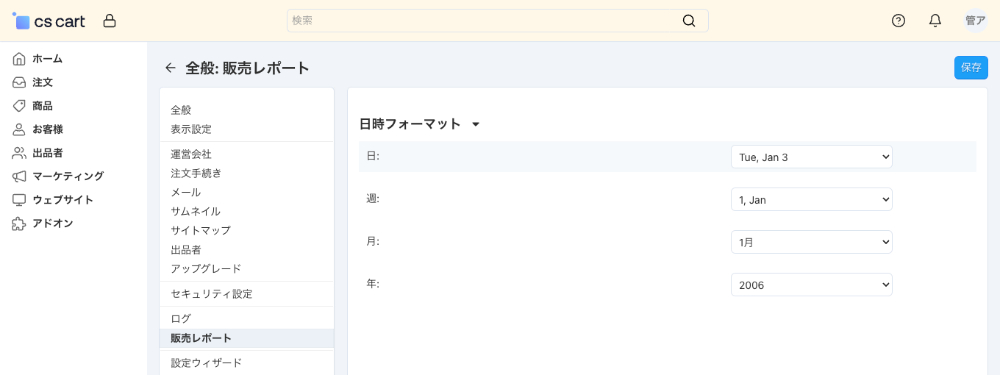Click the lock icon beside the logo
Viewport: 1000px width, 375px height.
coord(110,21)
